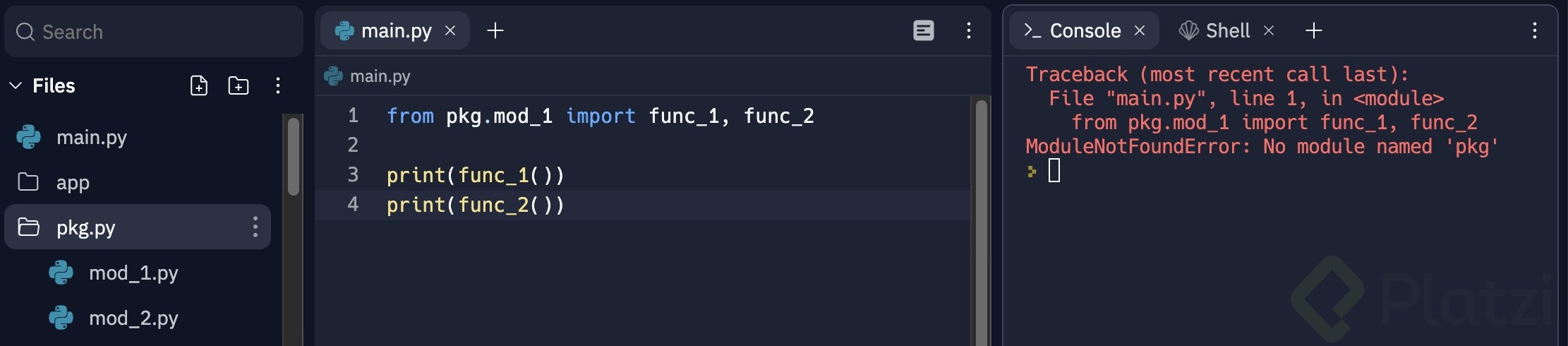Collapse the pkg.py folder
This screenshot has width=1568, height=346.
28,227
